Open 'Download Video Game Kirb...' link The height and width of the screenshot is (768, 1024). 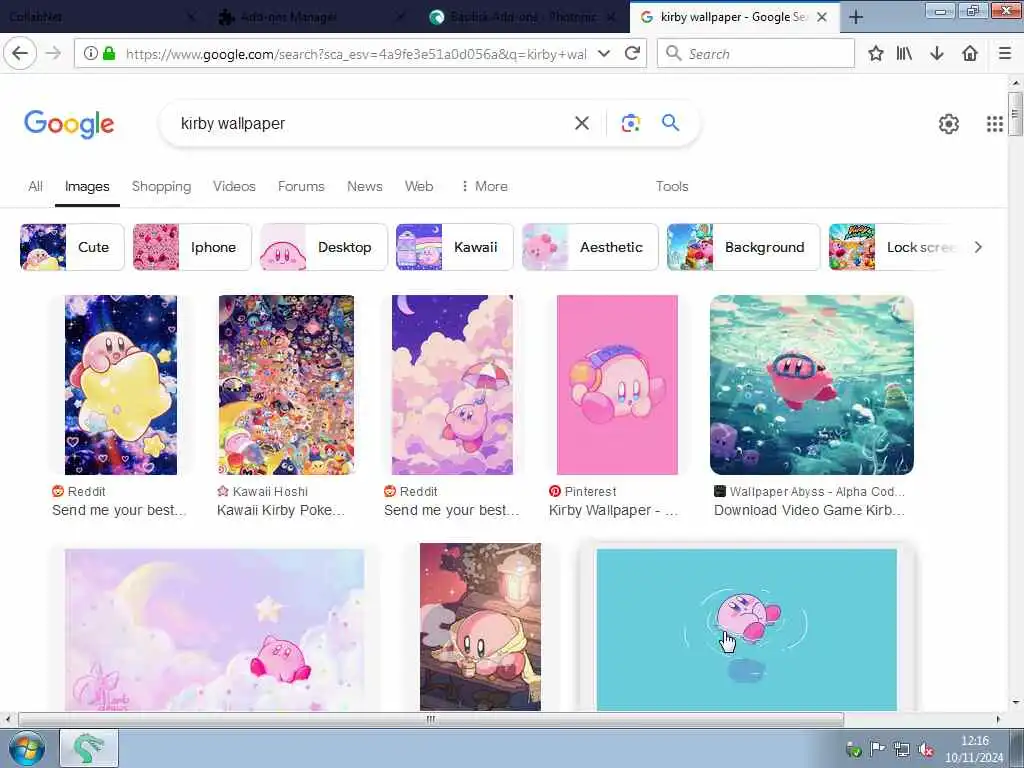[809, 510]
